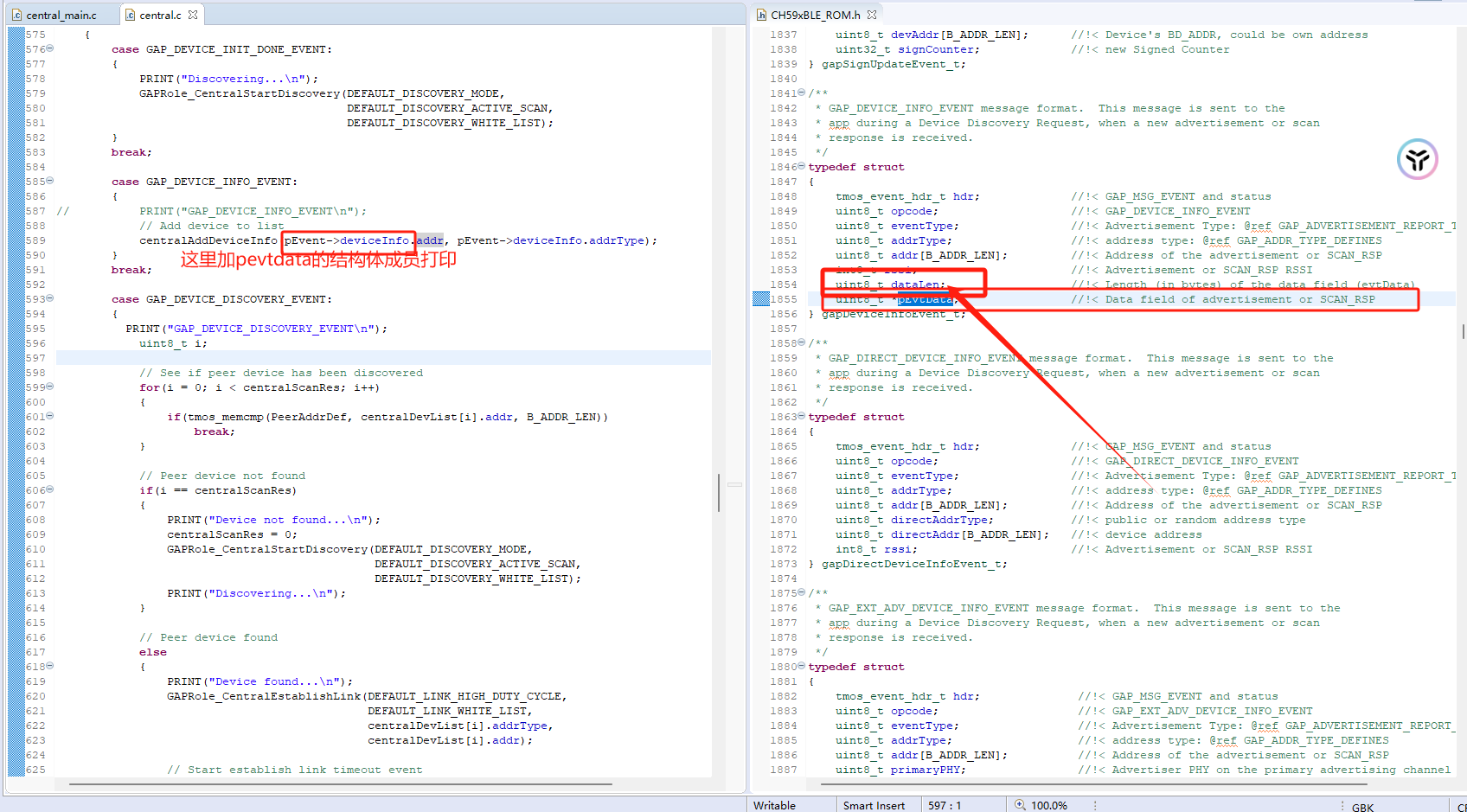
Task: Collapse the GAP_DEVICE_DISCOVERY_EVENT case at line 593
Action: (50, 298)
